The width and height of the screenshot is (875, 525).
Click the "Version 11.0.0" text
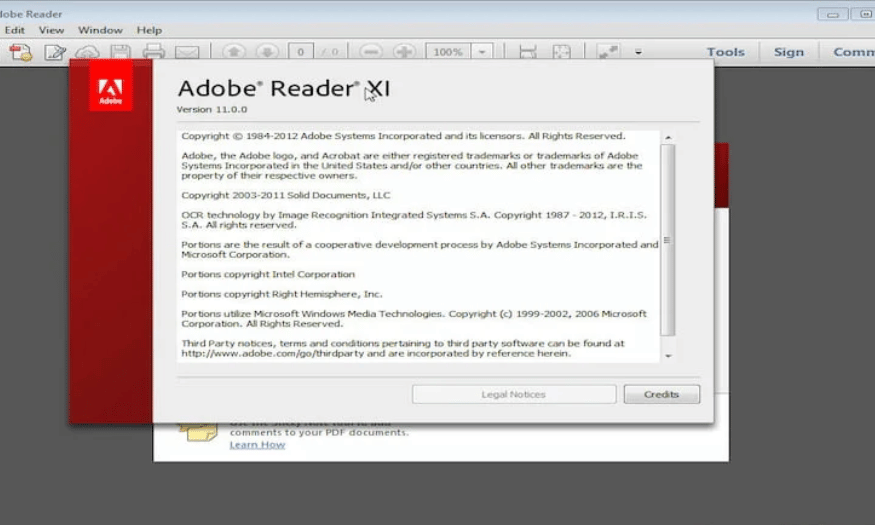pos(212,109)
